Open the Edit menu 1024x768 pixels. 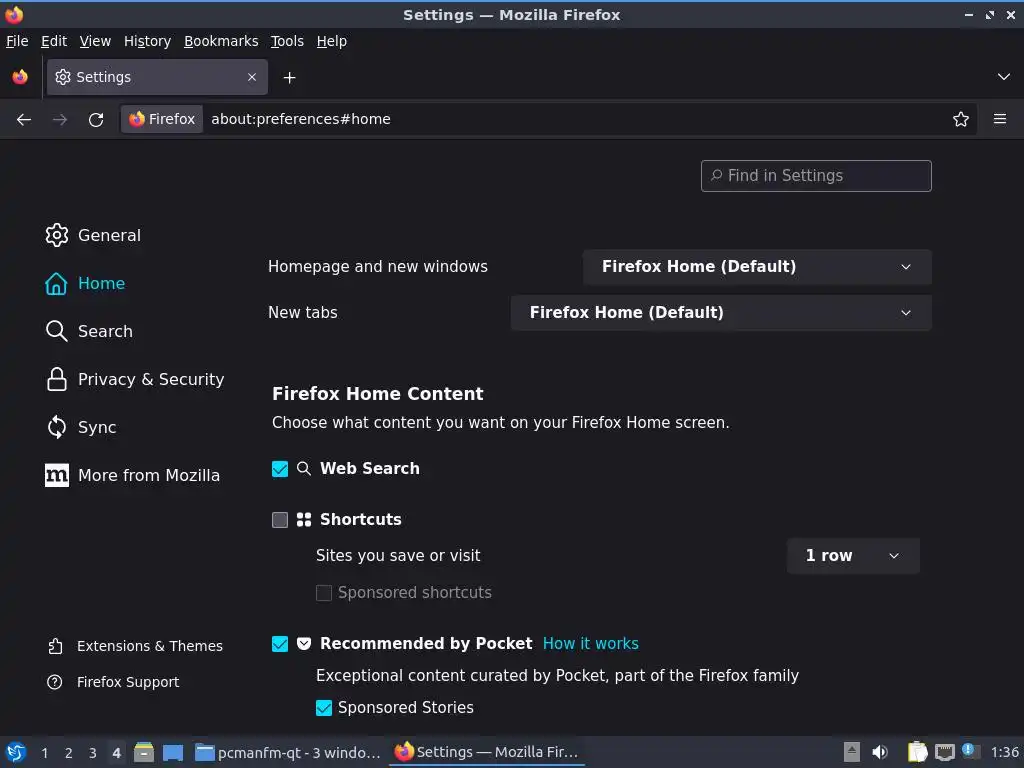(54, 41)
